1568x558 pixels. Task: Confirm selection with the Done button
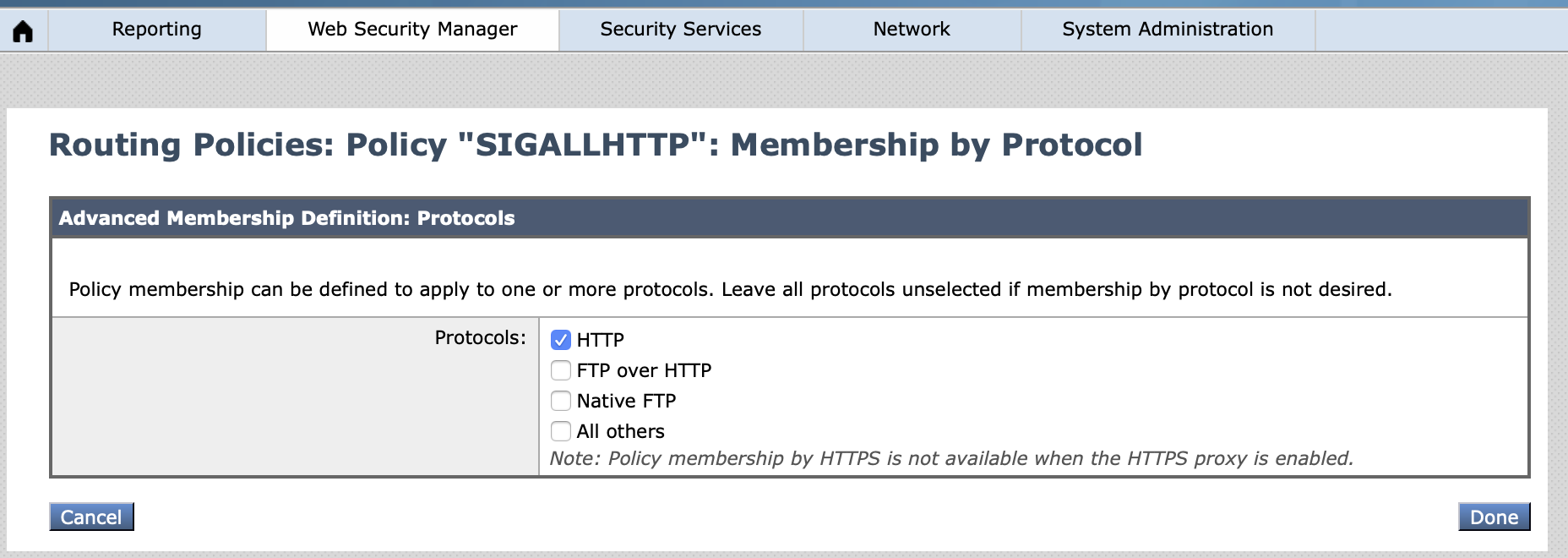1494,517
